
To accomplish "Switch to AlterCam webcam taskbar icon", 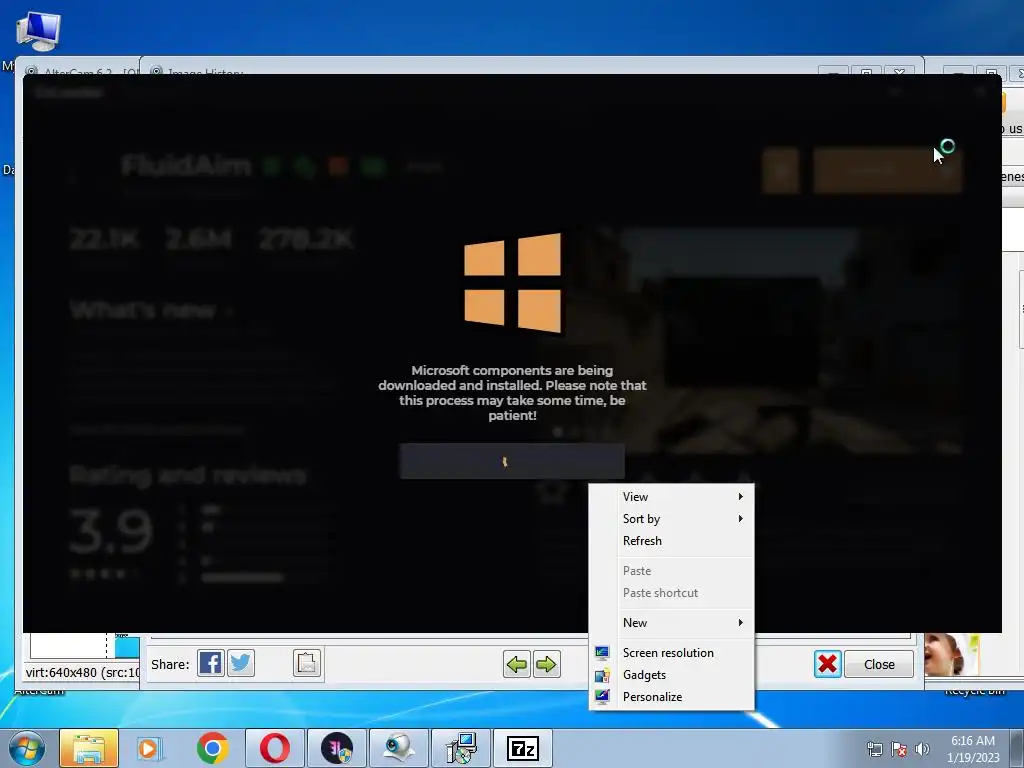I will [x=399, y=748].
